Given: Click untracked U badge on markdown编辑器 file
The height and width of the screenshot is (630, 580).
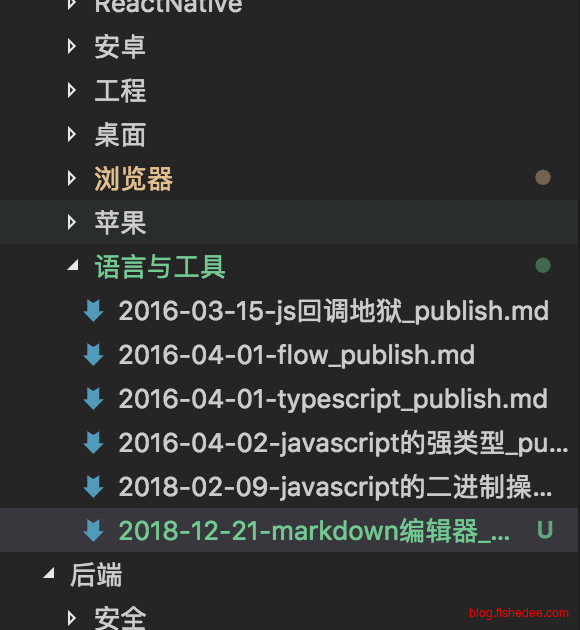Looking at the screenshot, I should [x=545, y=530].
